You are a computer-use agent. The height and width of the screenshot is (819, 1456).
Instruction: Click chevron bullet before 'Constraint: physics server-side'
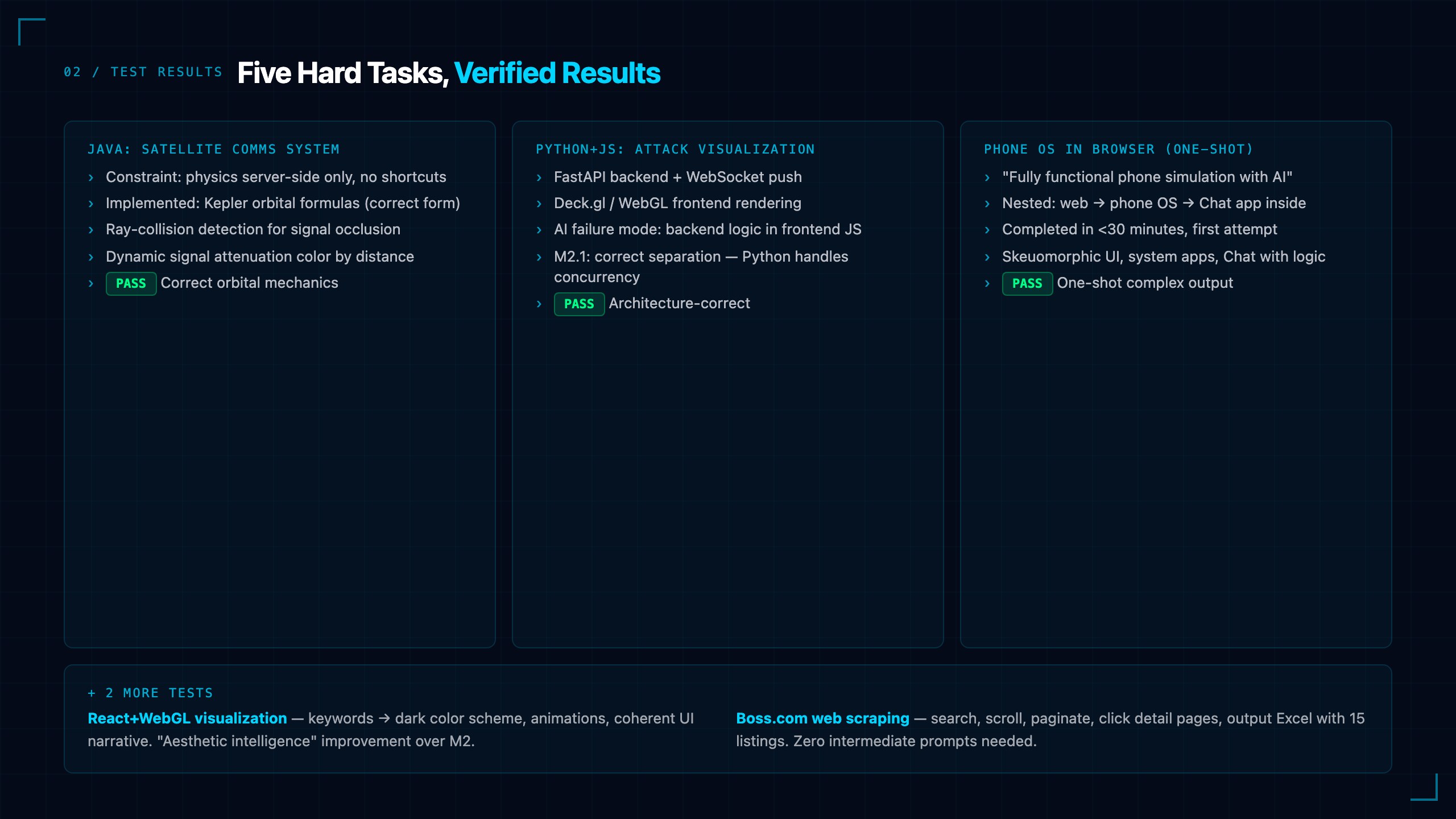(91, 177)
